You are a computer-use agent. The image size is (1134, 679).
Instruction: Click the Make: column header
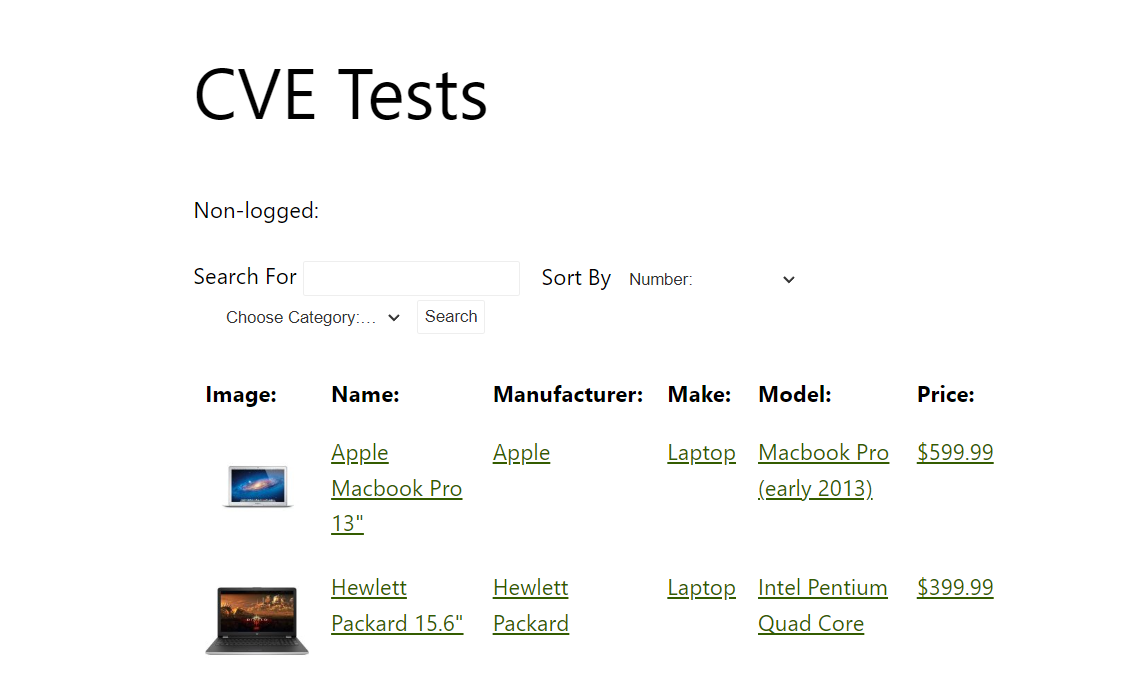pos(699,395)
